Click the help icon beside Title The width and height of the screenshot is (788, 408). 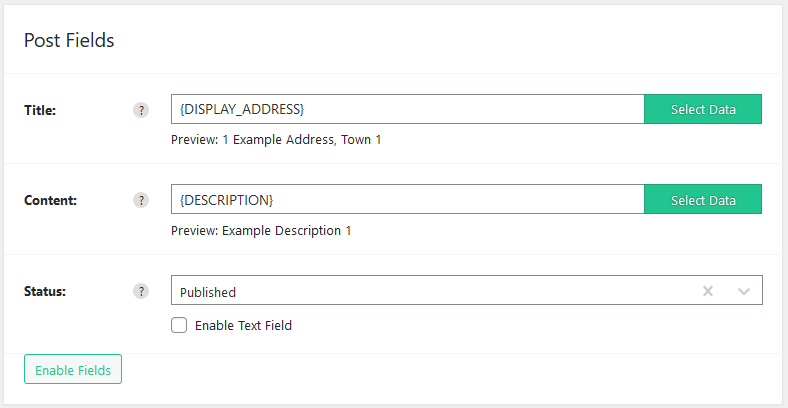[x=141, y=110]
